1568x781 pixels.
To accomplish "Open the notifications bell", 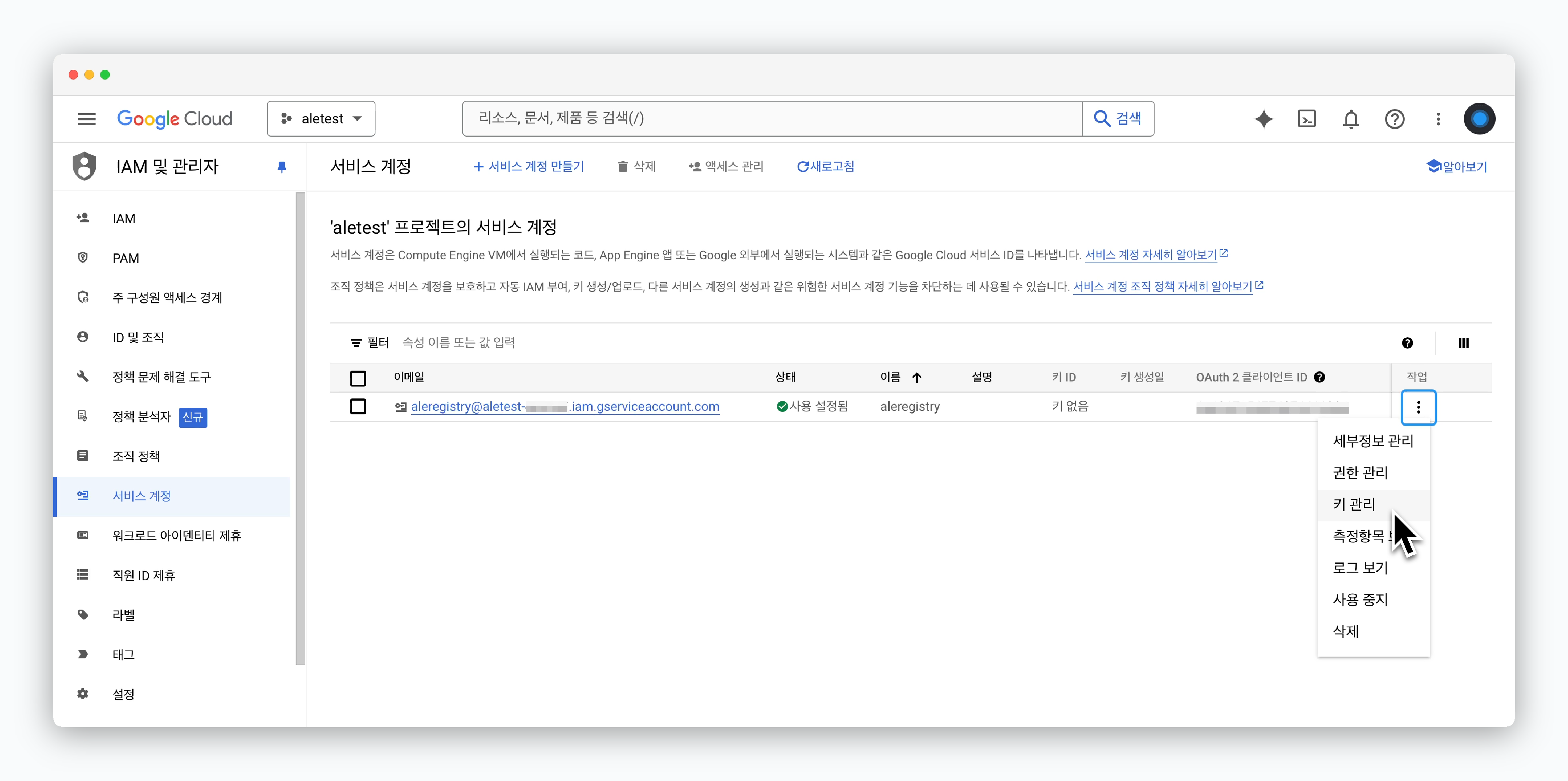I will [1351, 119].
